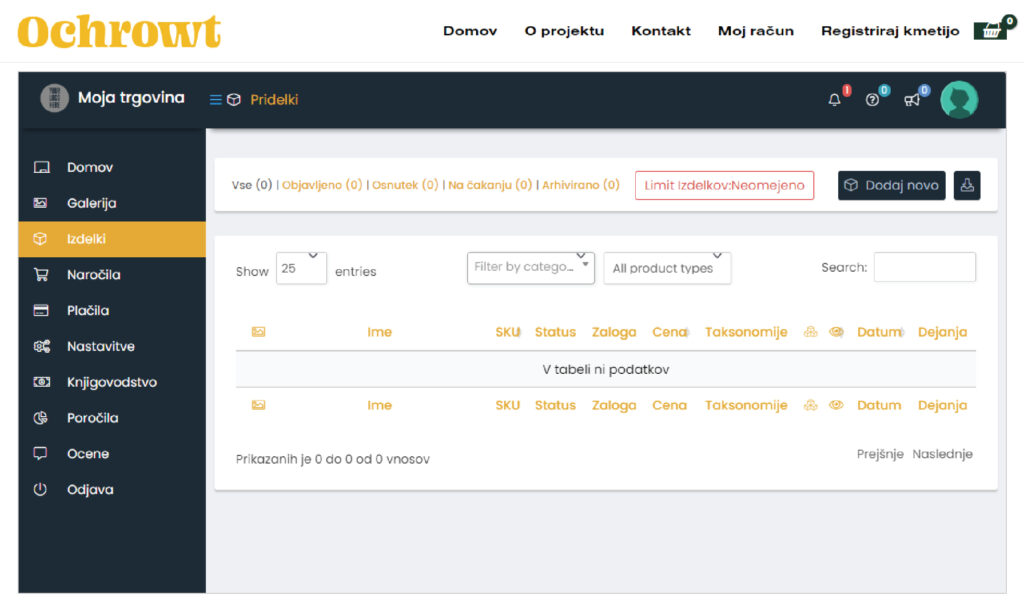Click Registriraj kmetijo in the top navigation
The width and height of the screenshot is (1024, 611).
click(890, 31)
